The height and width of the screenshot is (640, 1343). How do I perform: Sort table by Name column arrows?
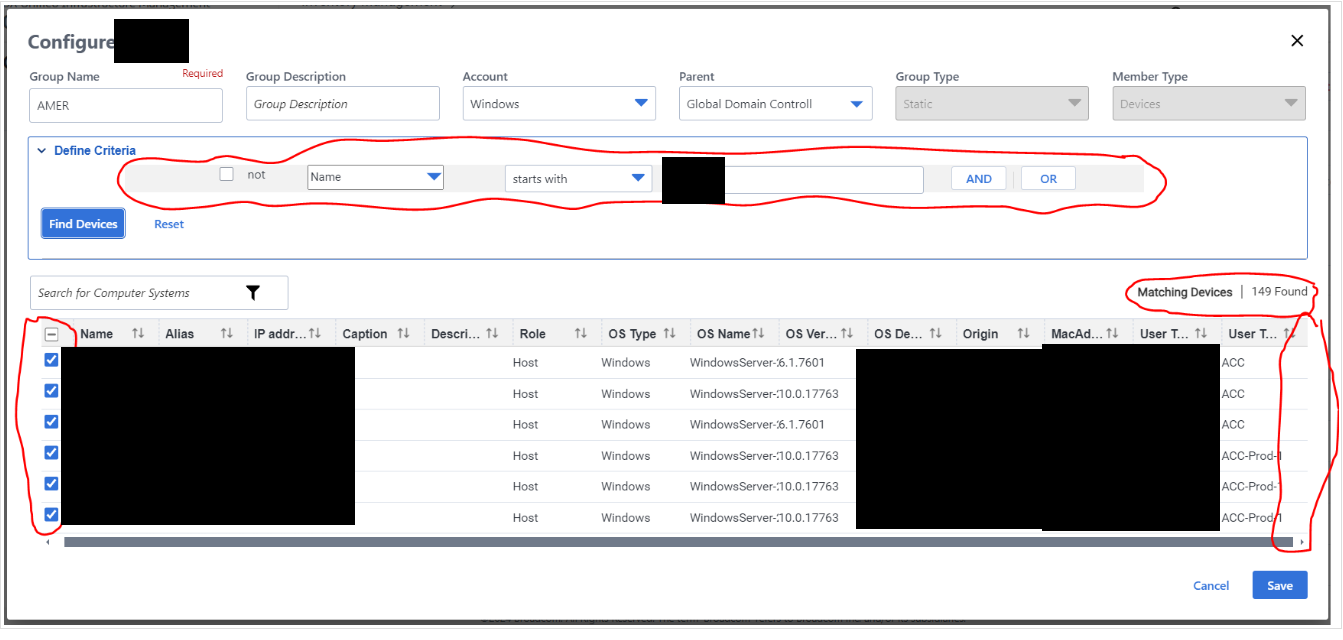pos(138,334)
